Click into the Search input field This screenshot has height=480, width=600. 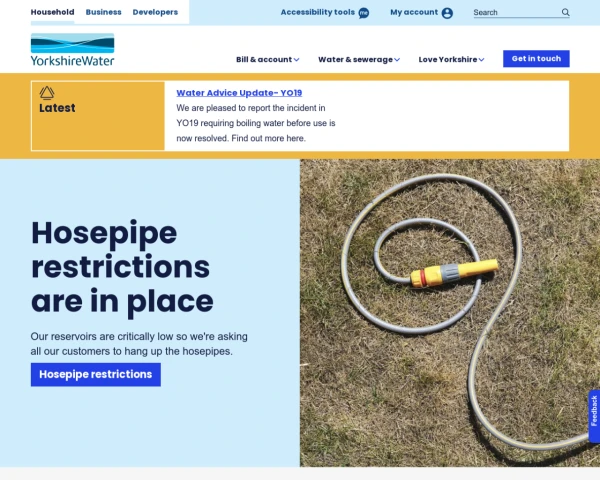pos(517,13)
